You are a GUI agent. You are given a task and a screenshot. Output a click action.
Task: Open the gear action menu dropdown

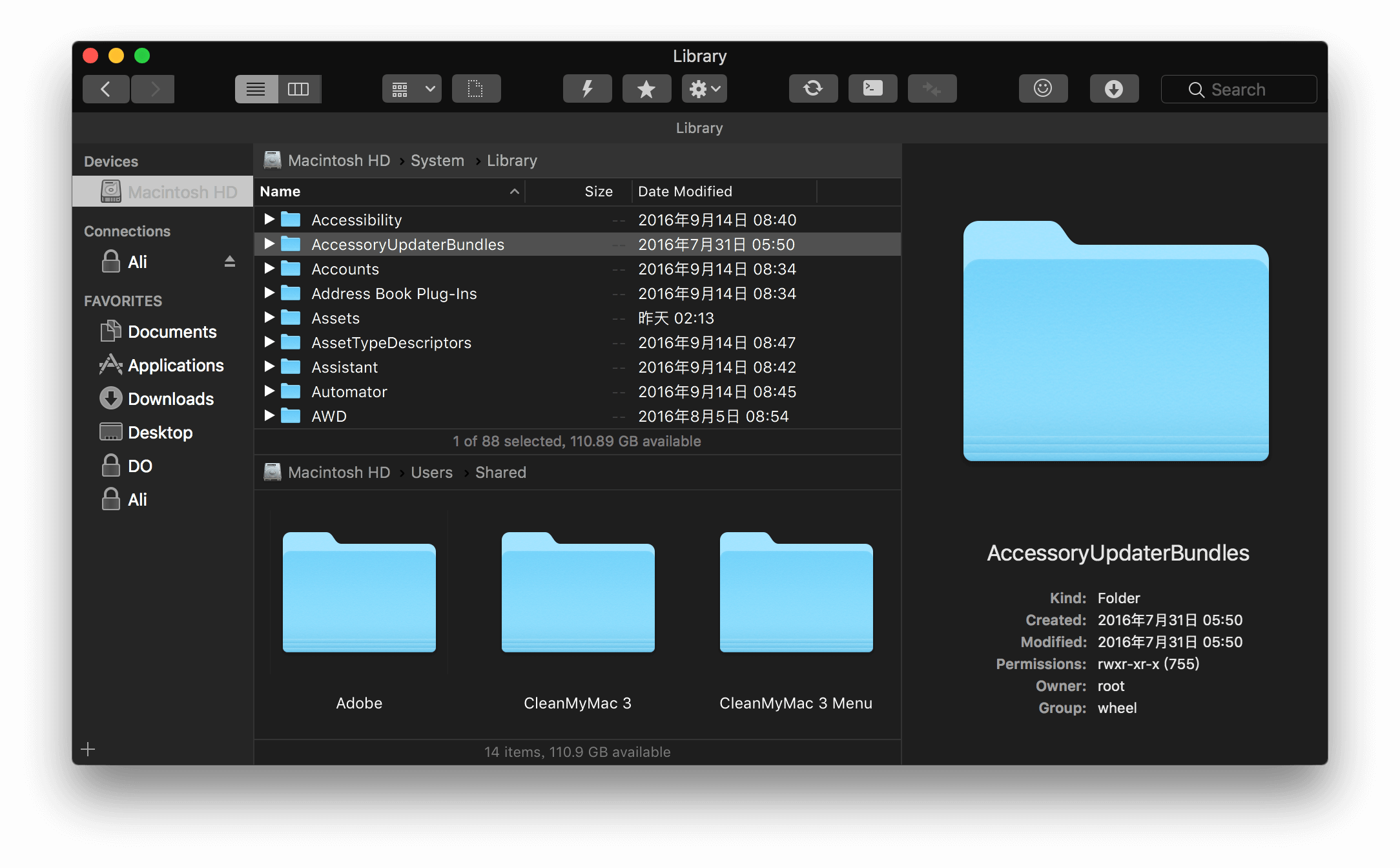704,89
